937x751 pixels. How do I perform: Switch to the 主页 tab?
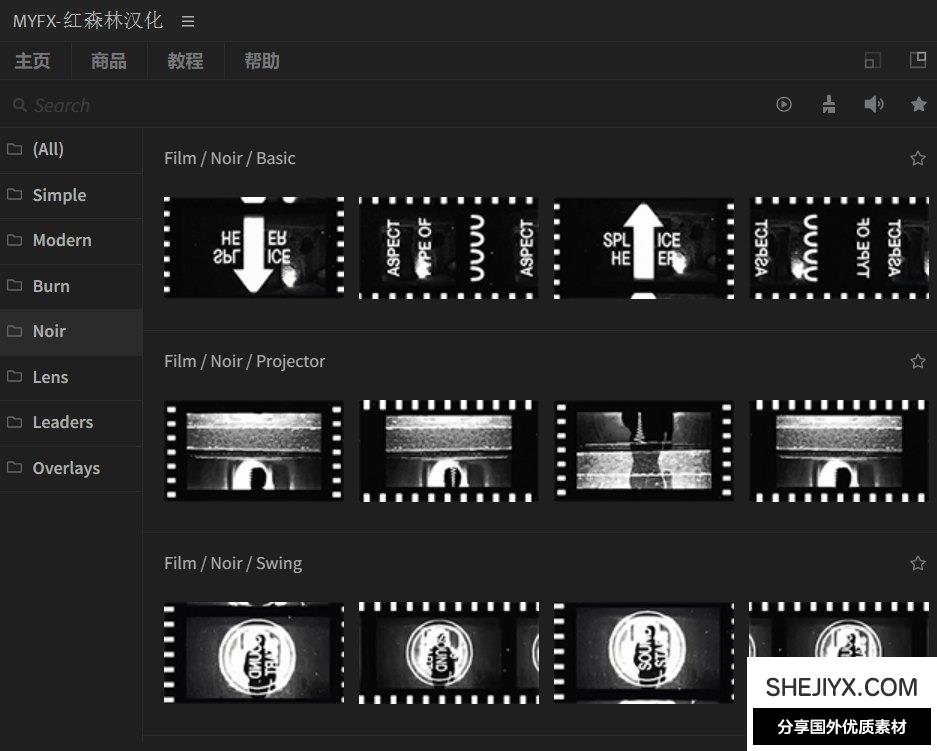(x=33, y=61)
